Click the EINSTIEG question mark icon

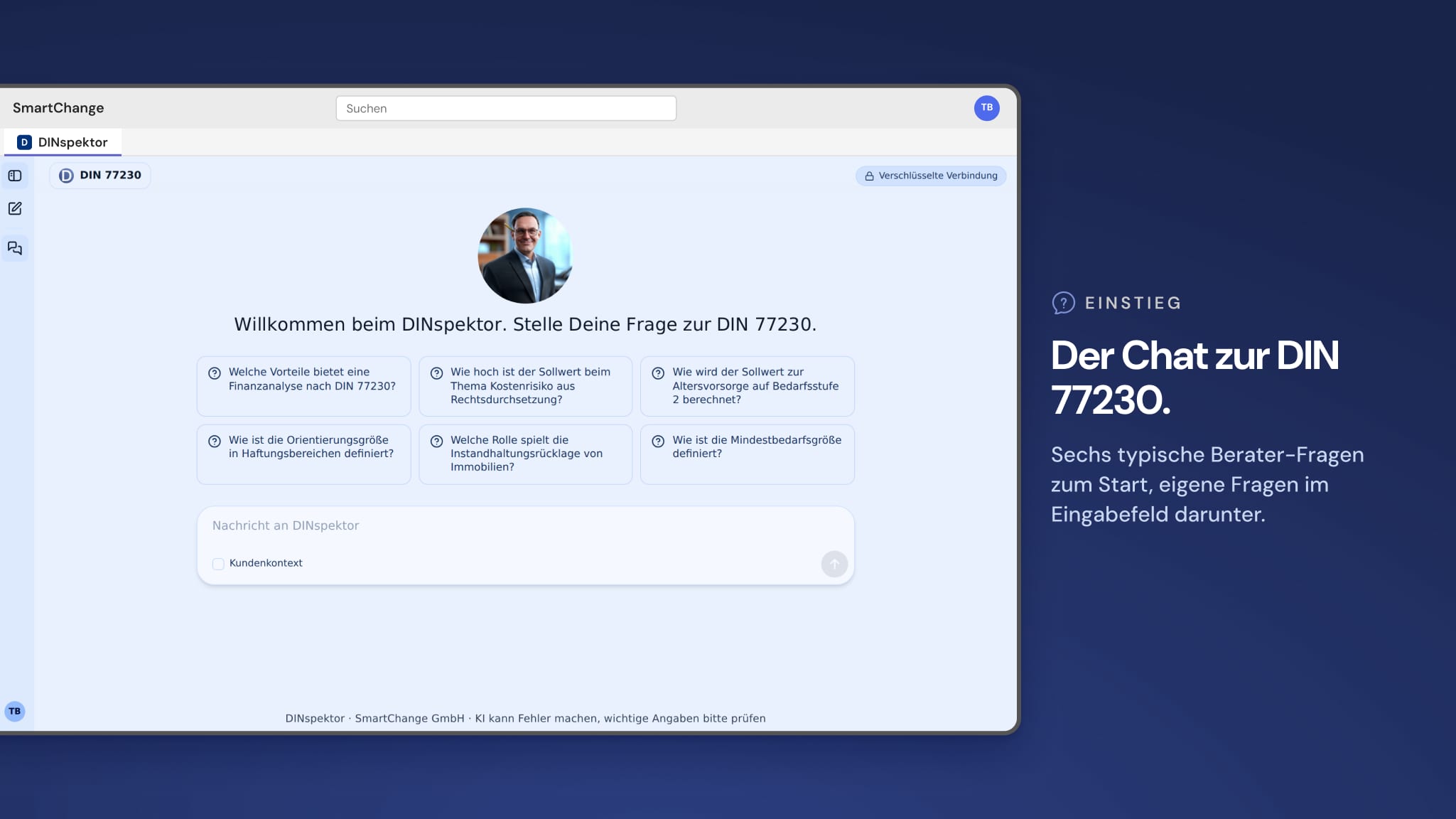click(1063, 303)
